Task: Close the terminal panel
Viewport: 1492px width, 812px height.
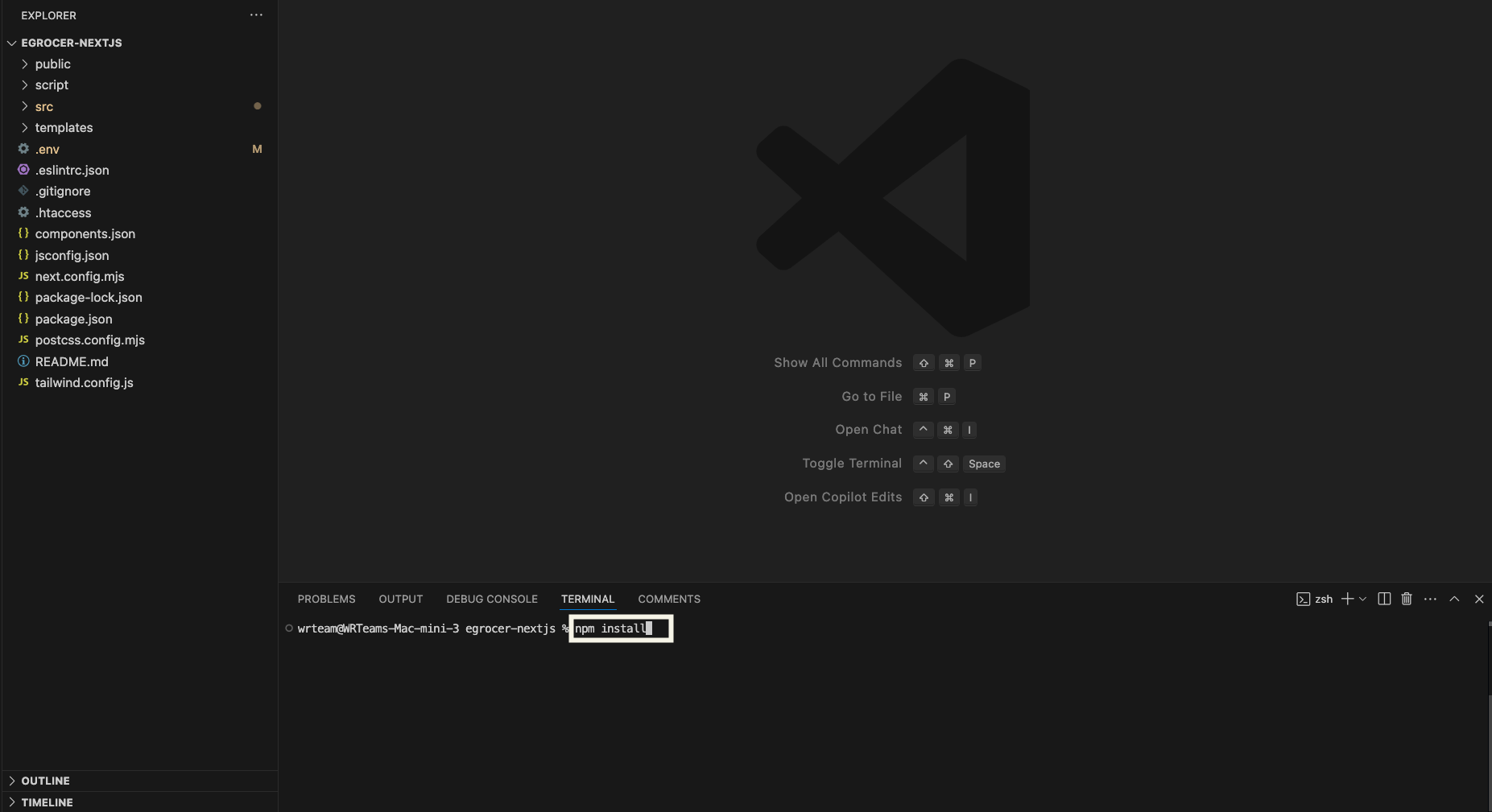Action: (1479, 599)
